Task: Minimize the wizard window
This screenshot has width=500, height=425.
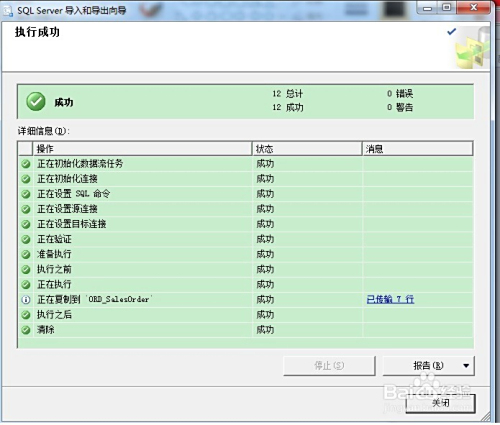Action: tap(427, 8)
